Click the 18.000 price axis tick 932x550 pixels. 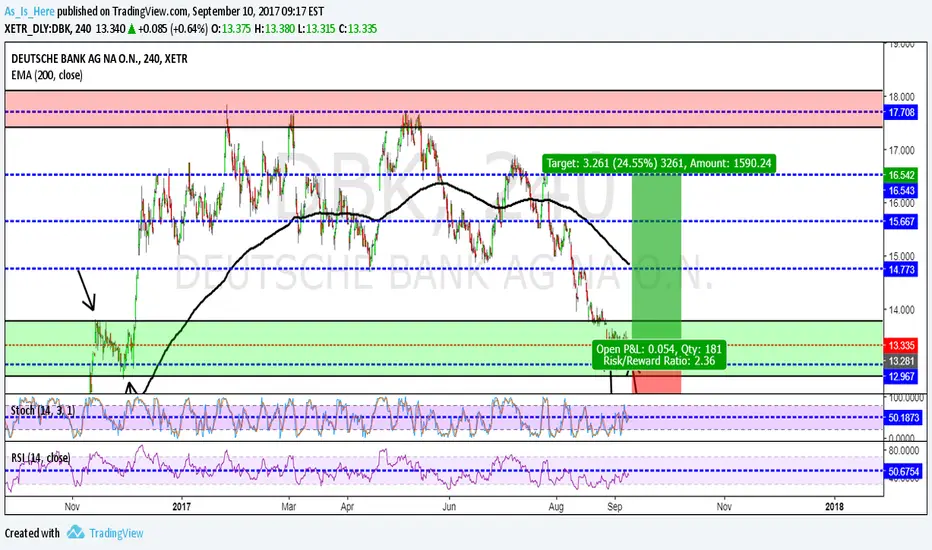tap(901, 97)
